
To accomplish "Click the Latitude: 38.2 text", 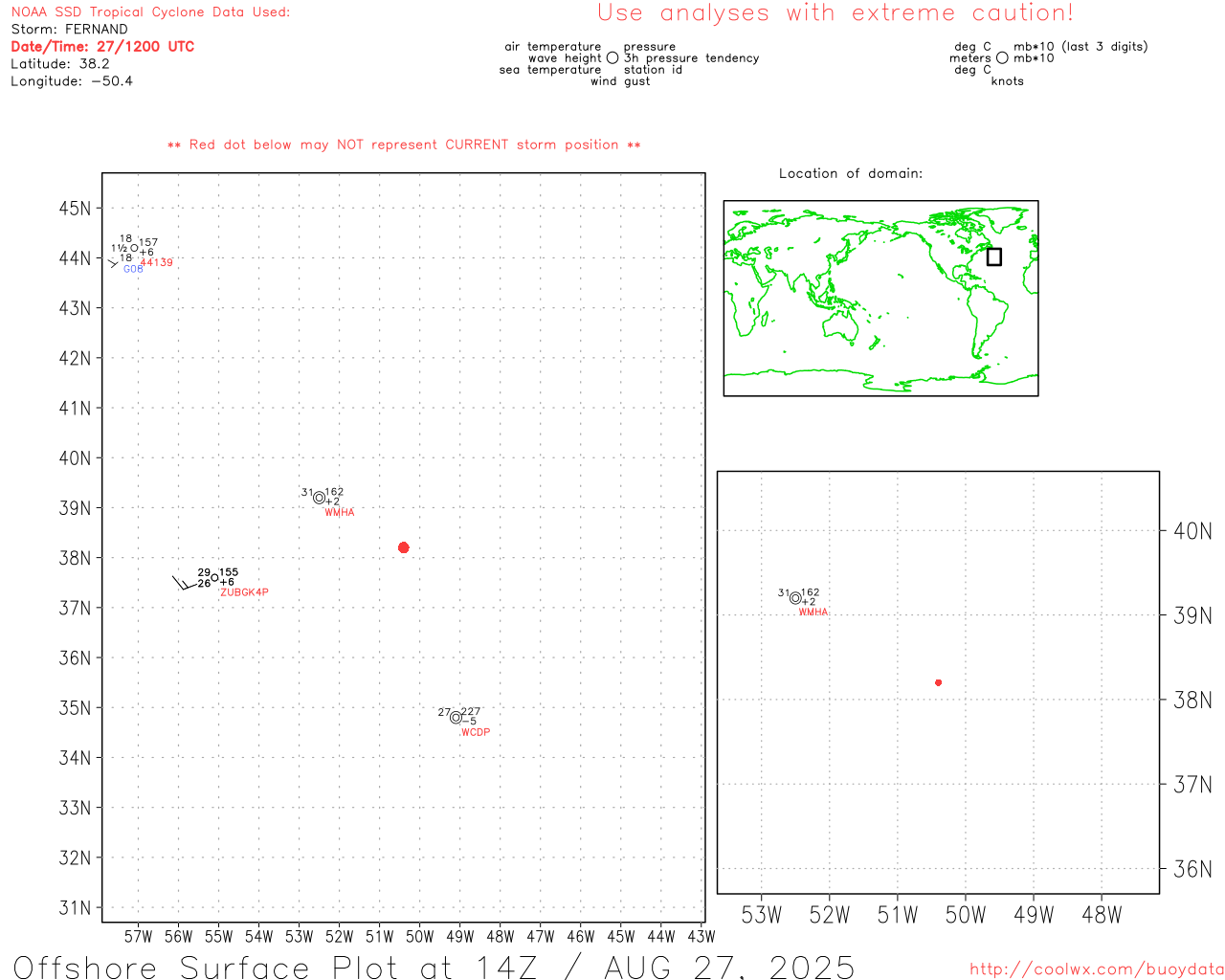I will 60,64.
